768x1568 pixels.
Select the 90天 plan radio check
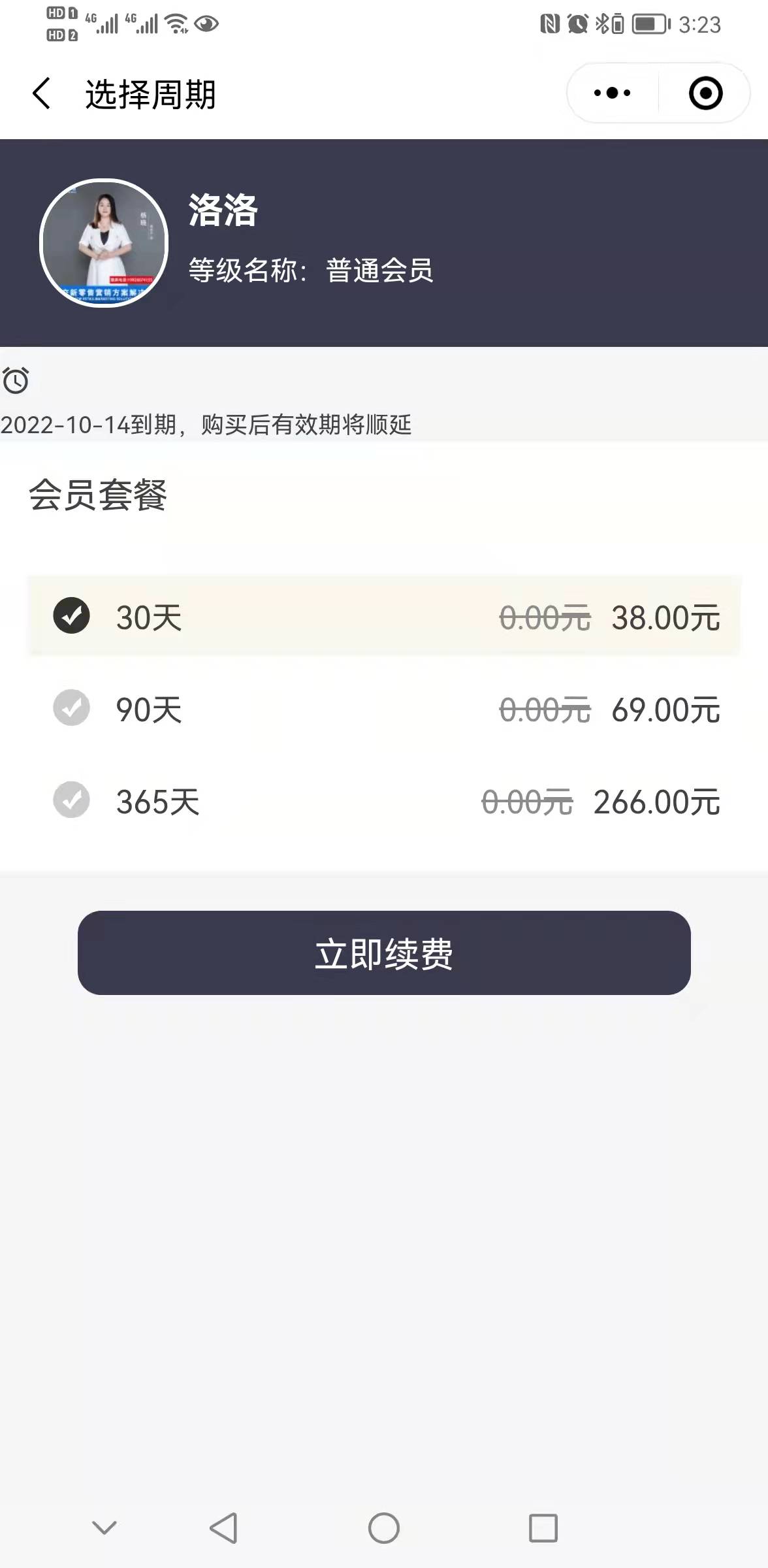[x=71, y=708]
